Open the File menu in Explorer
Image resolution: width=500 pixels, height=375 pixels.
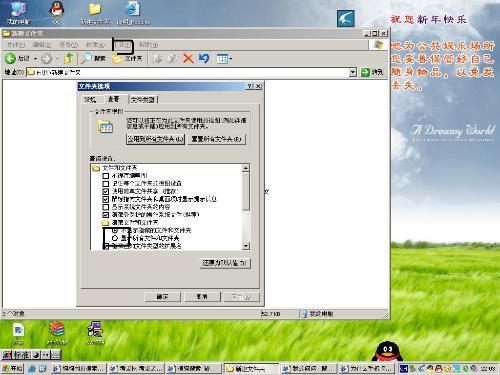point(16,44)
